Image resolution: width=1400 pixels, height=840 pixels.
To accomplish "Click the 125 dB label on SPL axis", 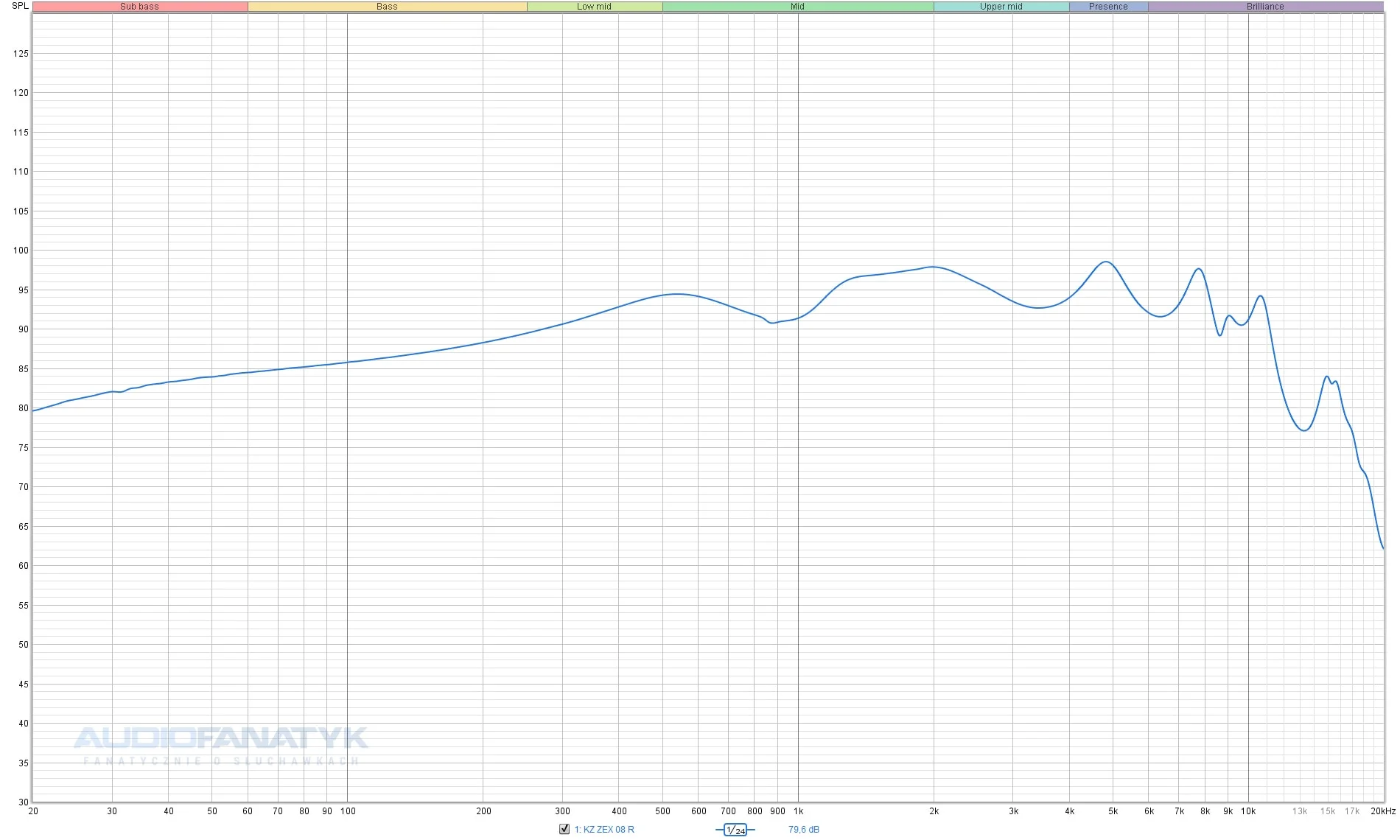I will pos(21,54).
